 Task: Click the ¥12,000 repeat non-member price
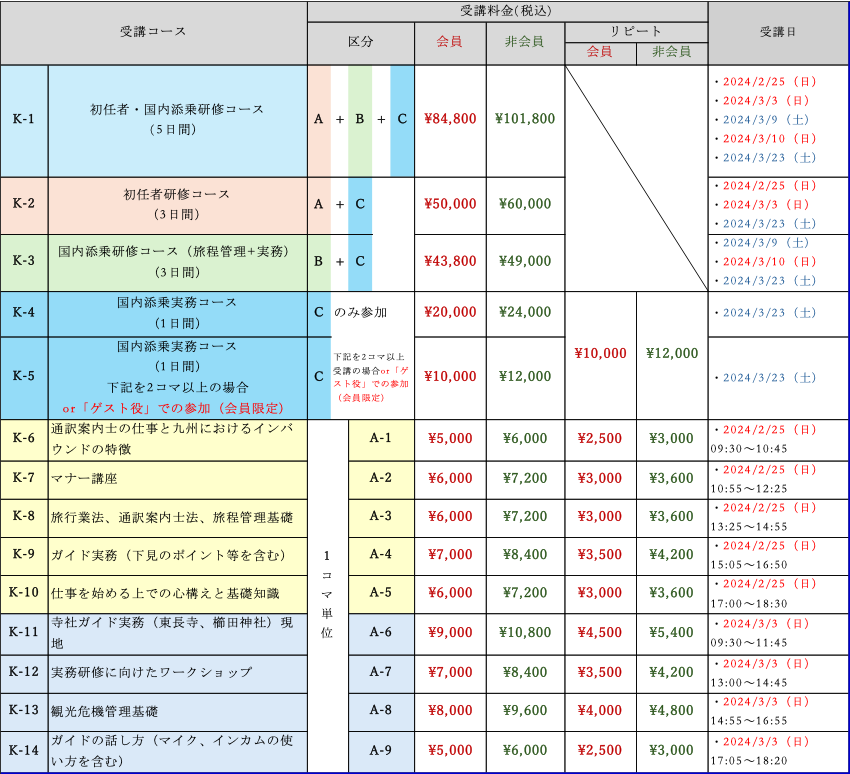pyautogui.click(x=672, y=354)
